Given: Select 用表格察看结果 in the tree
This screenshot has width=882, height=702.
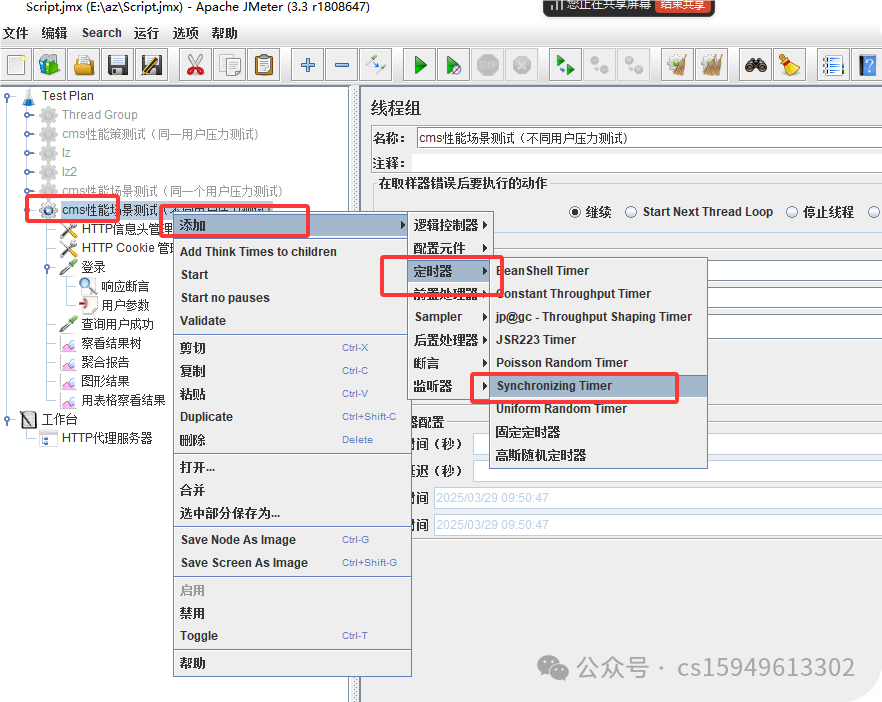Looking at the screenshot, I should point(123,400).
